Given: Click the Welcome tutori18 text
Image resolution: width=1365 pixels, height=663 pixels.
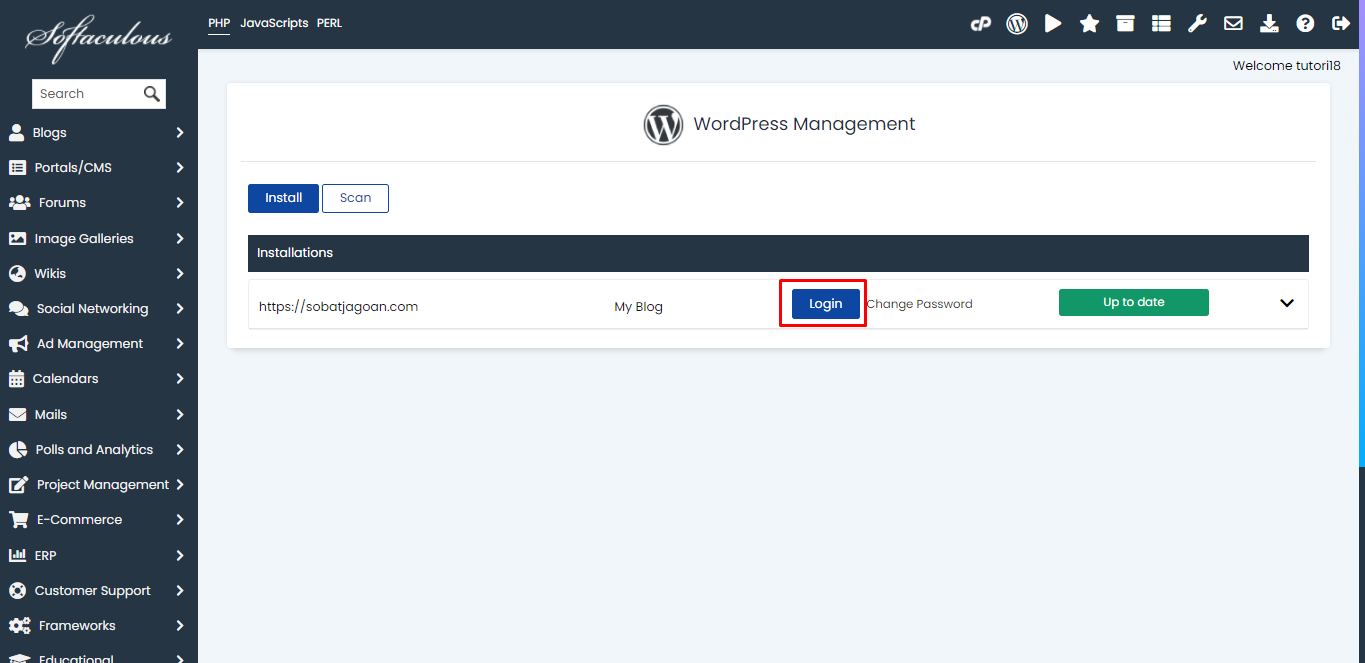Looking at the screenshot, I should click(1286, 66).
